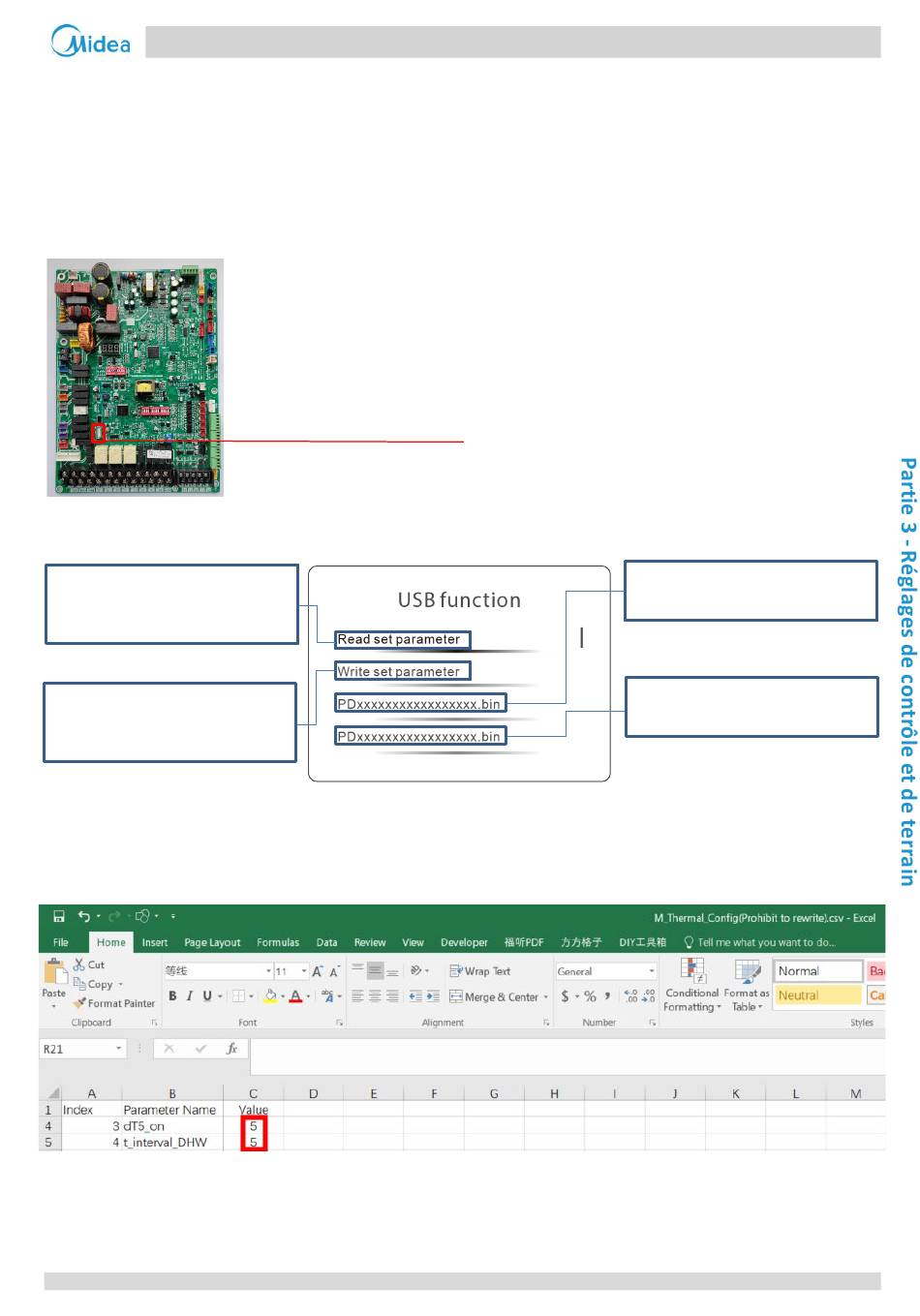Click the column C header

[254, 1093]
